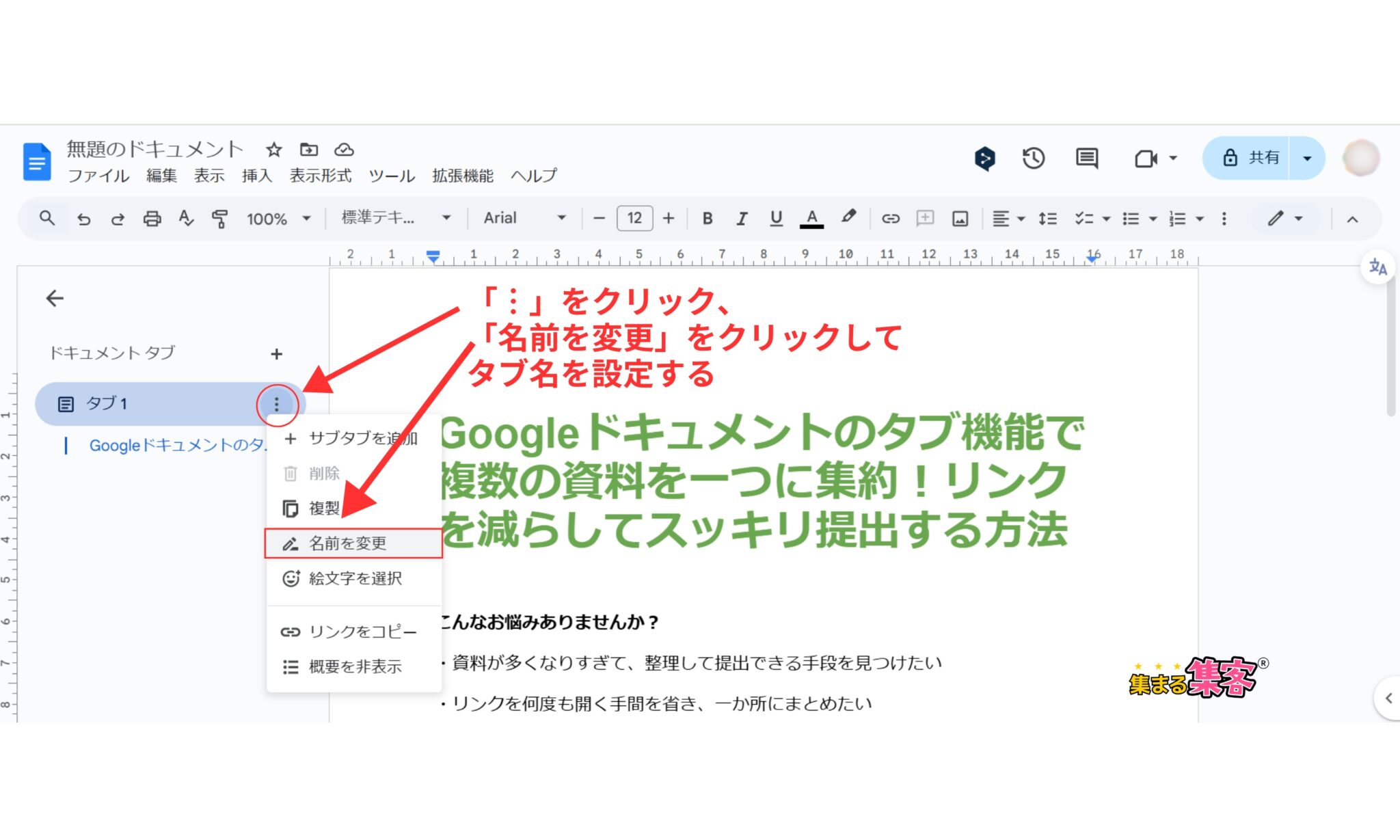This screenshot has height=840, width=1400.
Task: Open the ヘルプ menu
Action: (533, 176)
